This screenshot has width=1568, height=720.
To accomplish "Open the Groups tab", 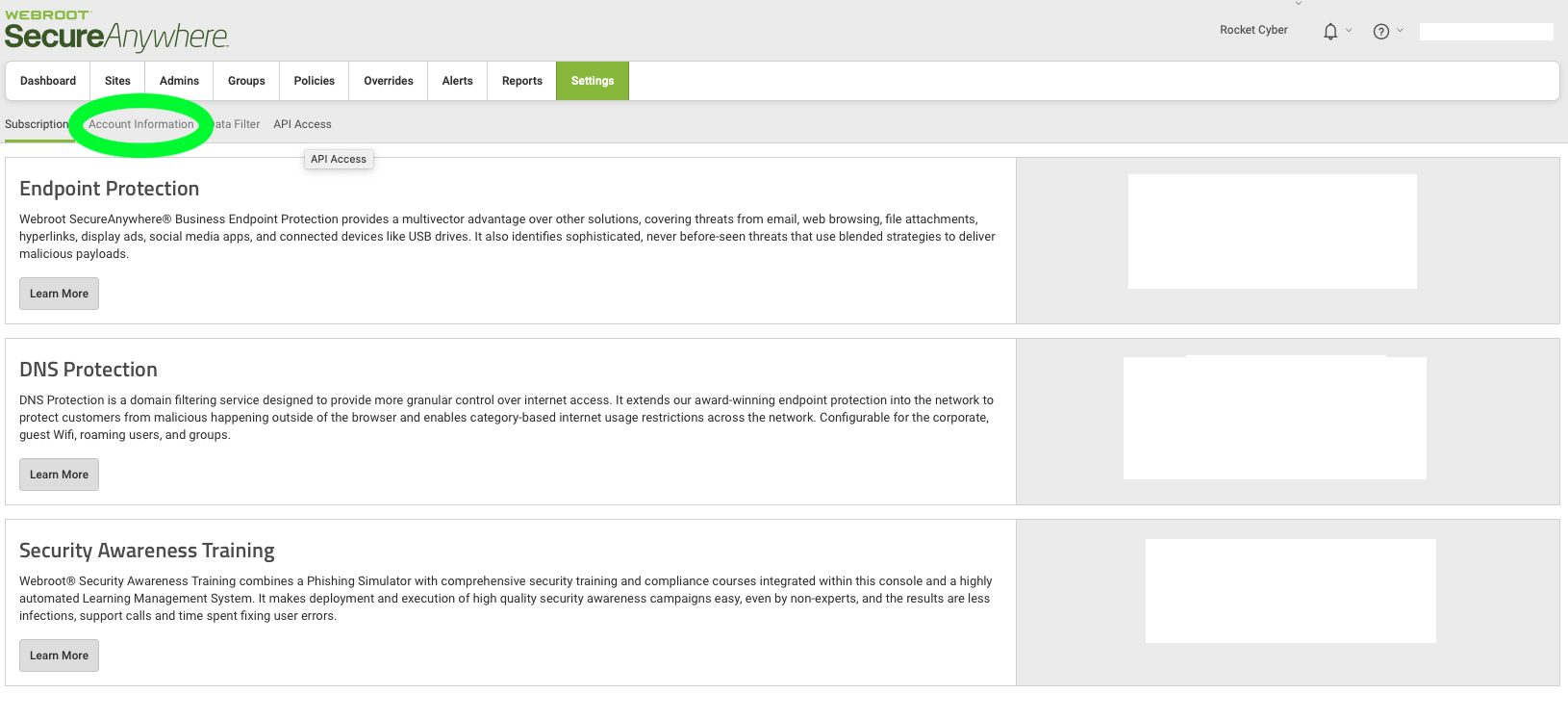I will (x=246, y=81).
